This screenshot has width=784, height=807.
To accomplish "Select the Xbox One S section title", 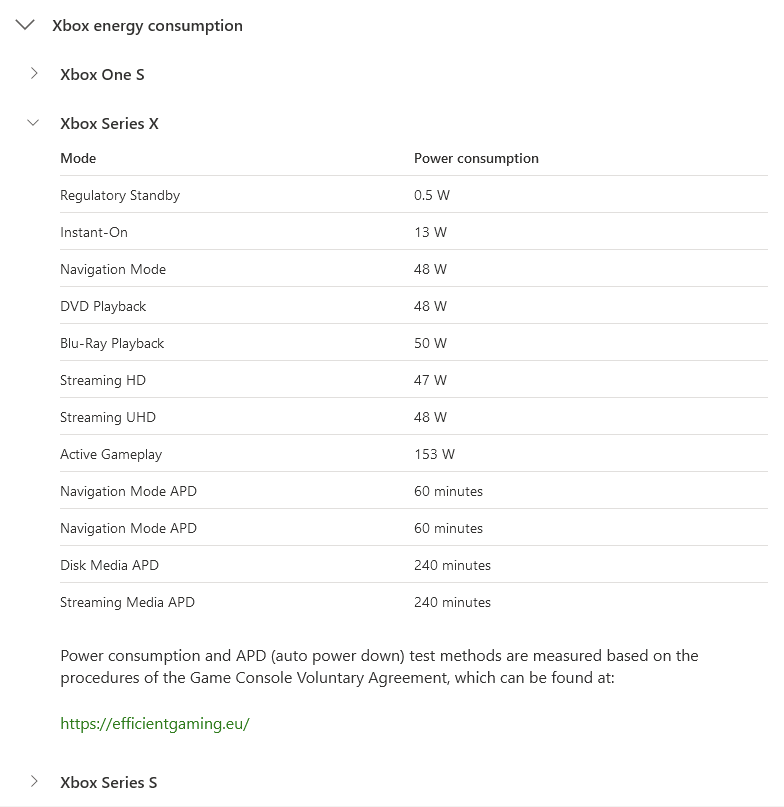I will (102, 75).
